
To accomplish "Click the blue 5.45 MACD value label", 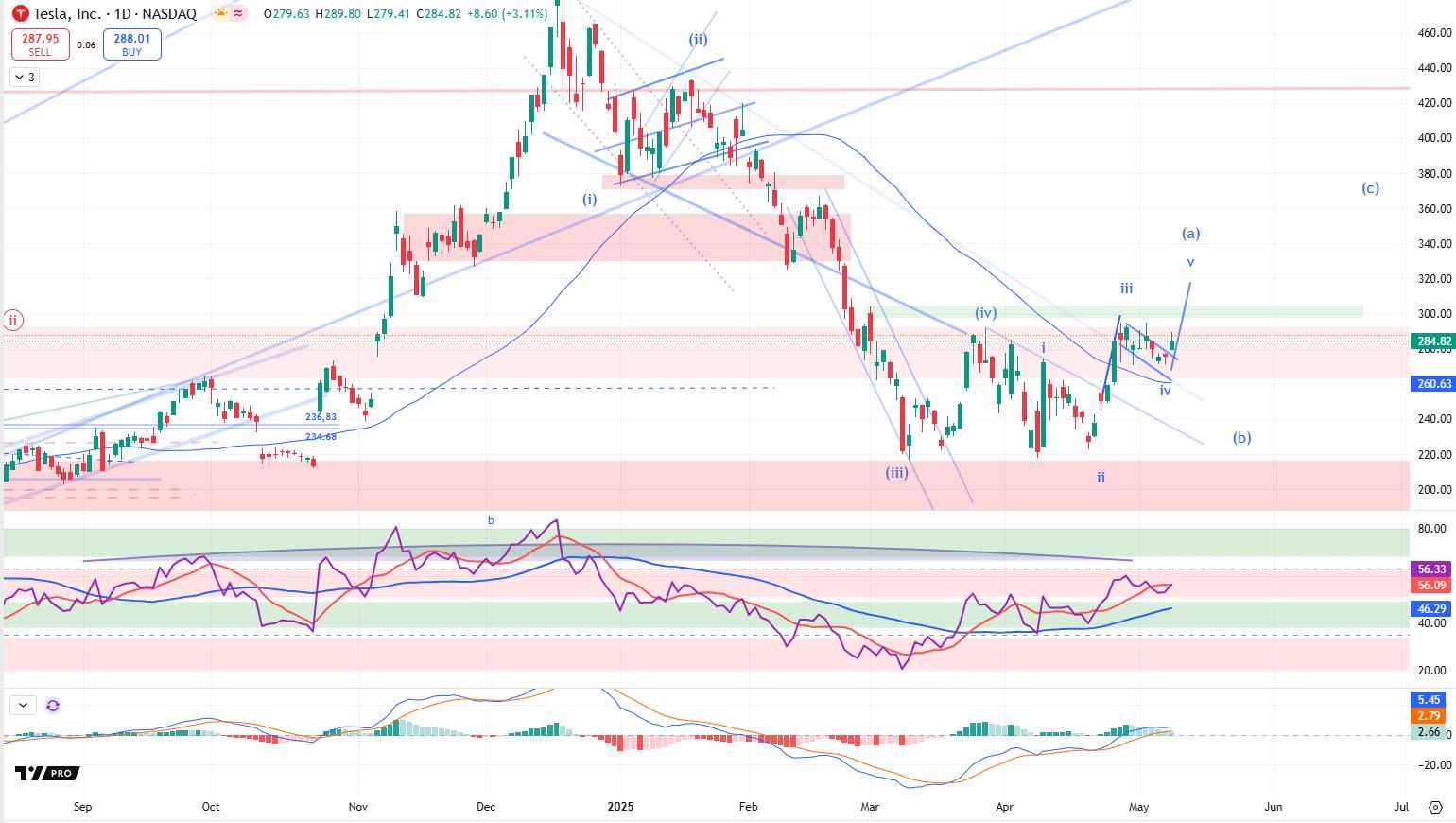I will pos(1430,700).
